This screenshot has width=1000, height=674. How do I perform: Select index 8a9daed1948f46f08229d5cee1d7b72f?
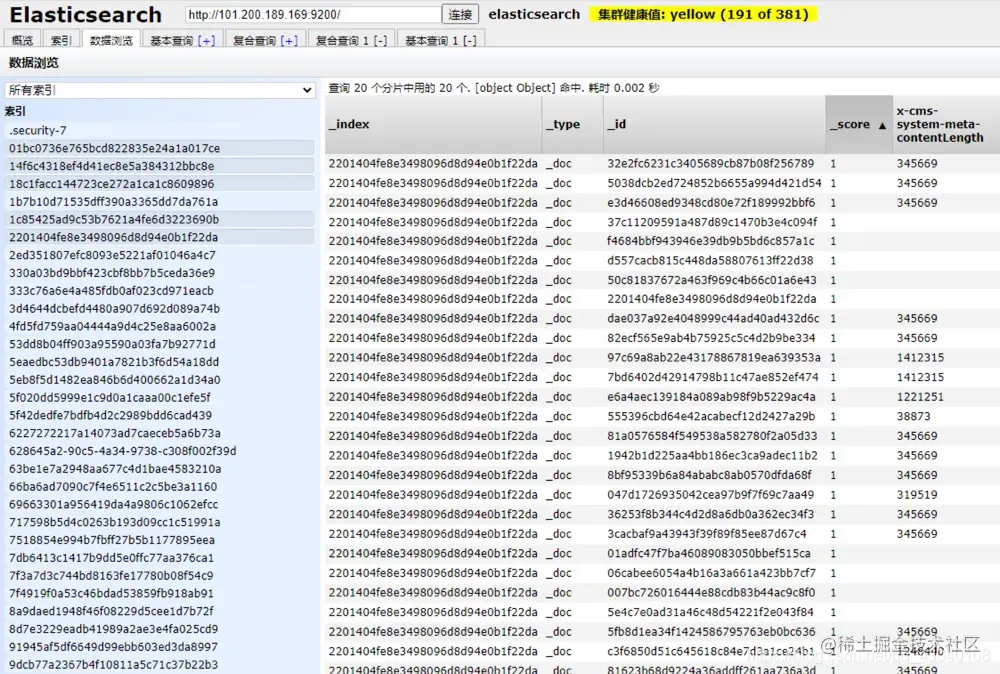pos(159,612)
